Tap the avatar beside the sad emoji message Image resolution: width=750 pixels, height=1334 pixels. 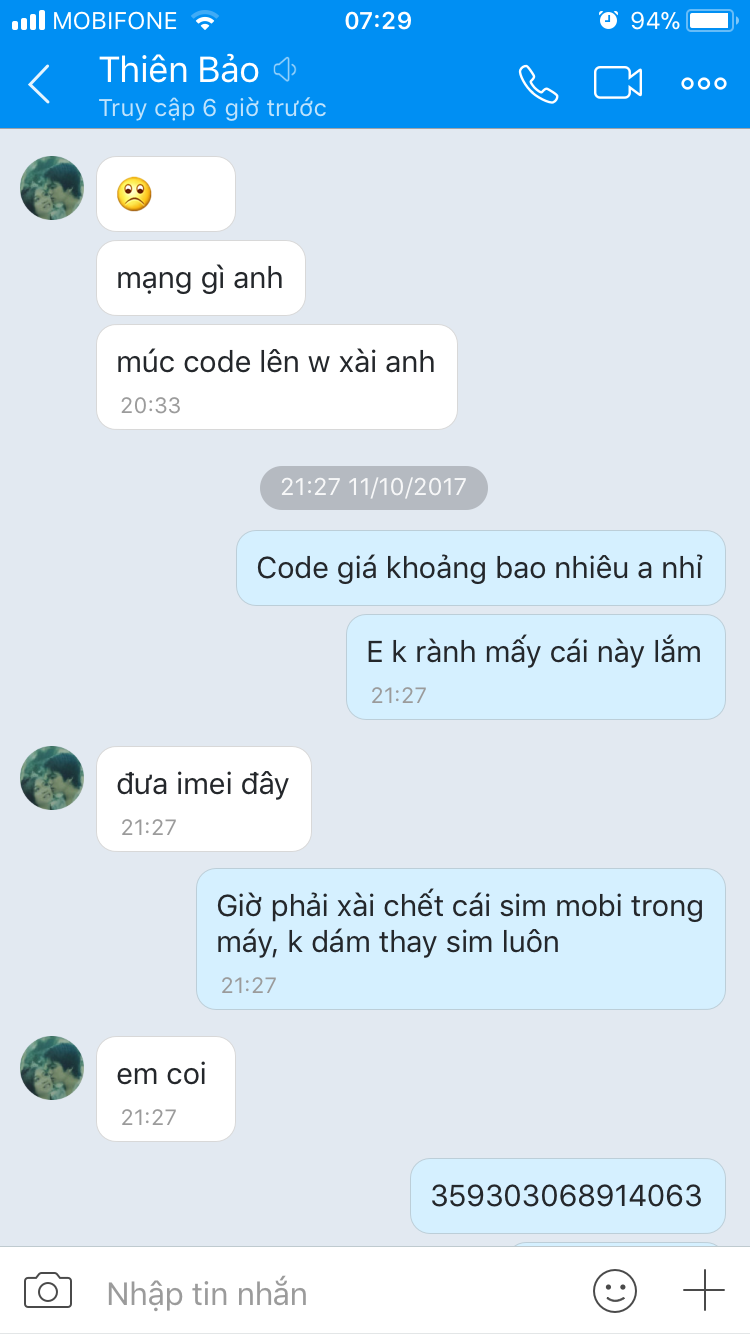coord(52,188)
